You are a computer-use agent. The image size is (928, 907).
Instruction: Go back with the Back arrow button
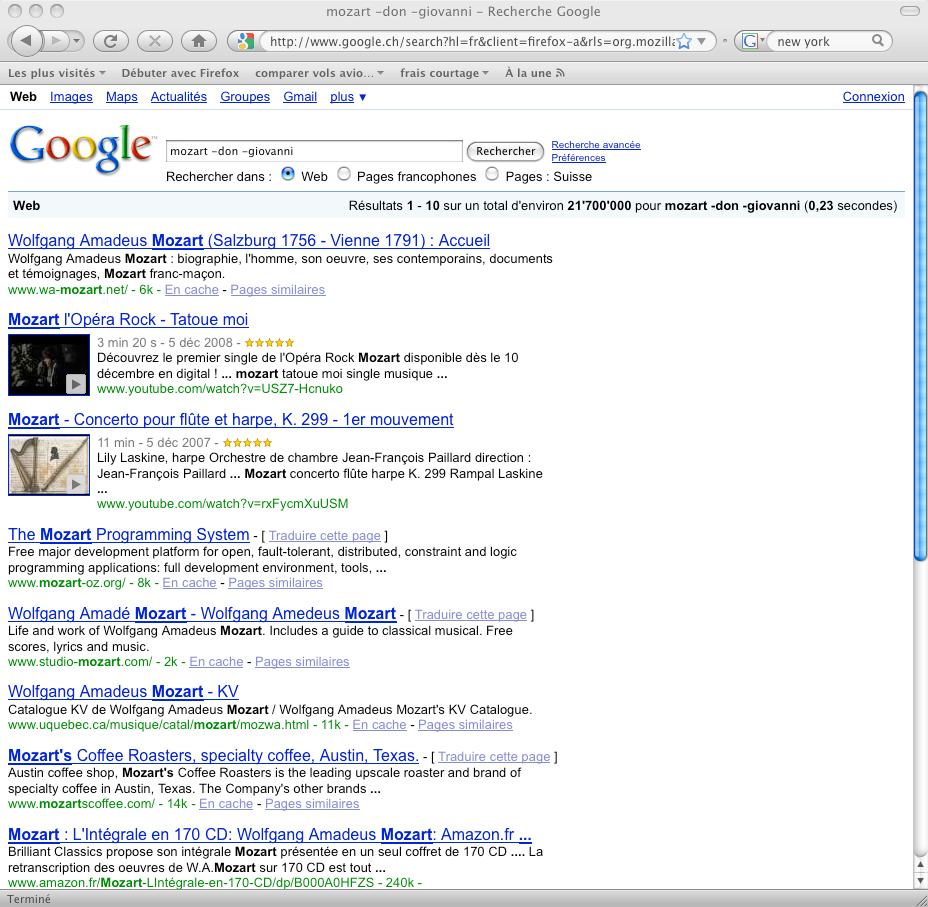(x=26, y=41)
